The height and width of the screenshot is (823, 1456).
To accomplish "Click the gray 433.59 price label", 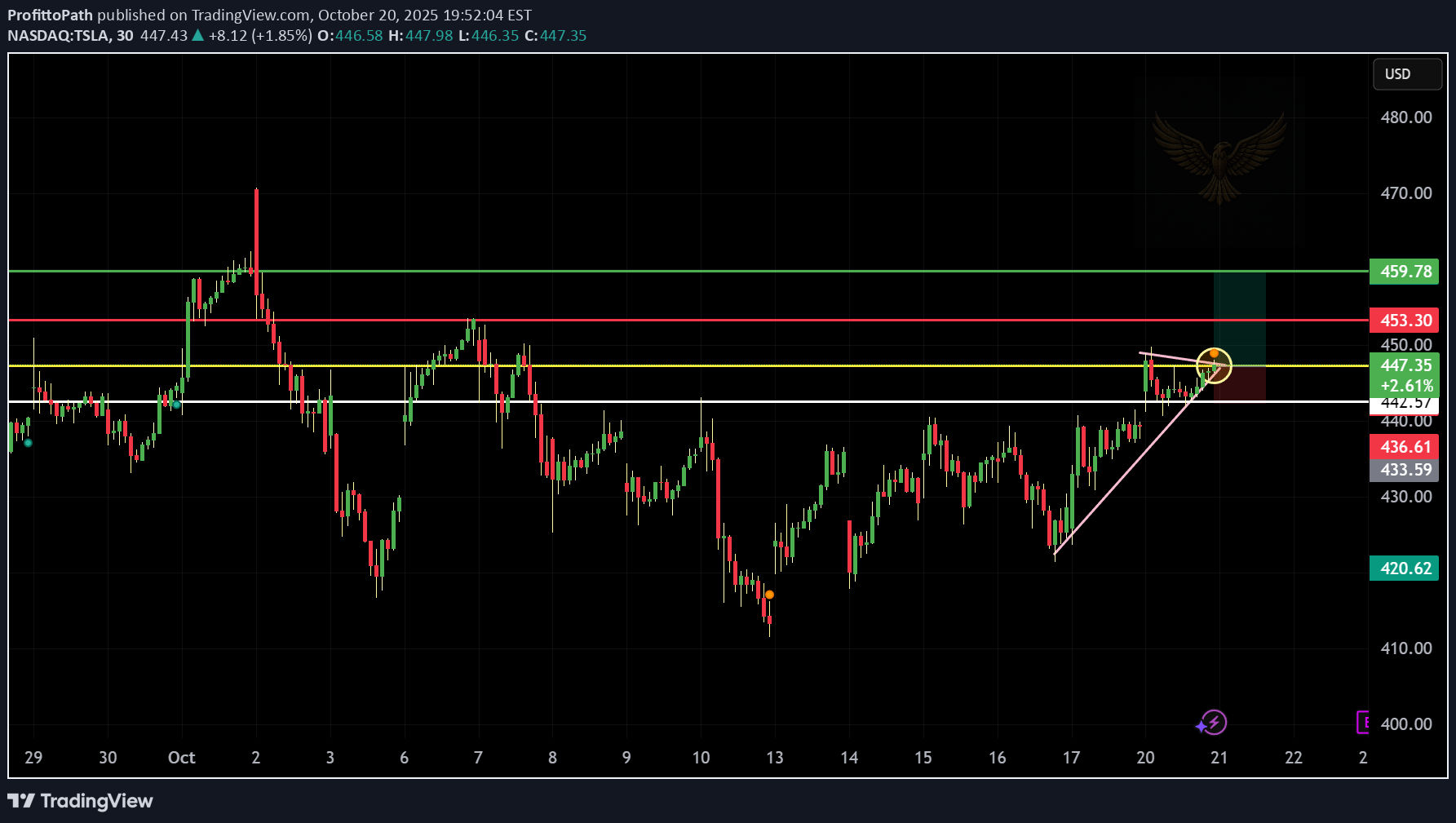I will click(x=1405, y=470).
